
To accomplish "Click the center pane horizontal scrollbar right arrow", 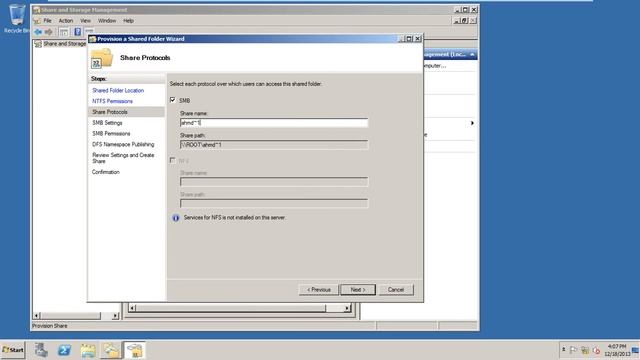I will 347,308.
